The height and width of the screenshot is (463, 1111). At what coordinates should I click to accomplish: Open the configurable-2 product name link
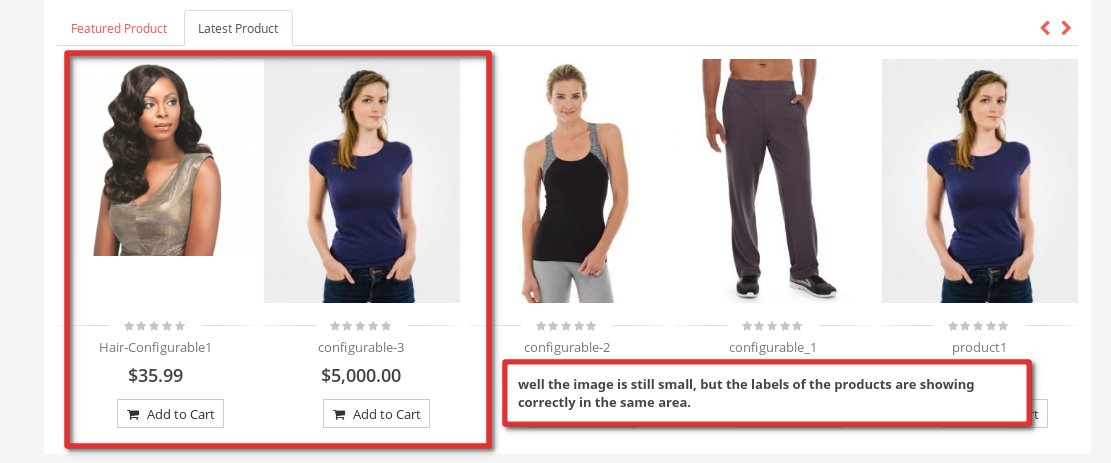click(567, 347)
